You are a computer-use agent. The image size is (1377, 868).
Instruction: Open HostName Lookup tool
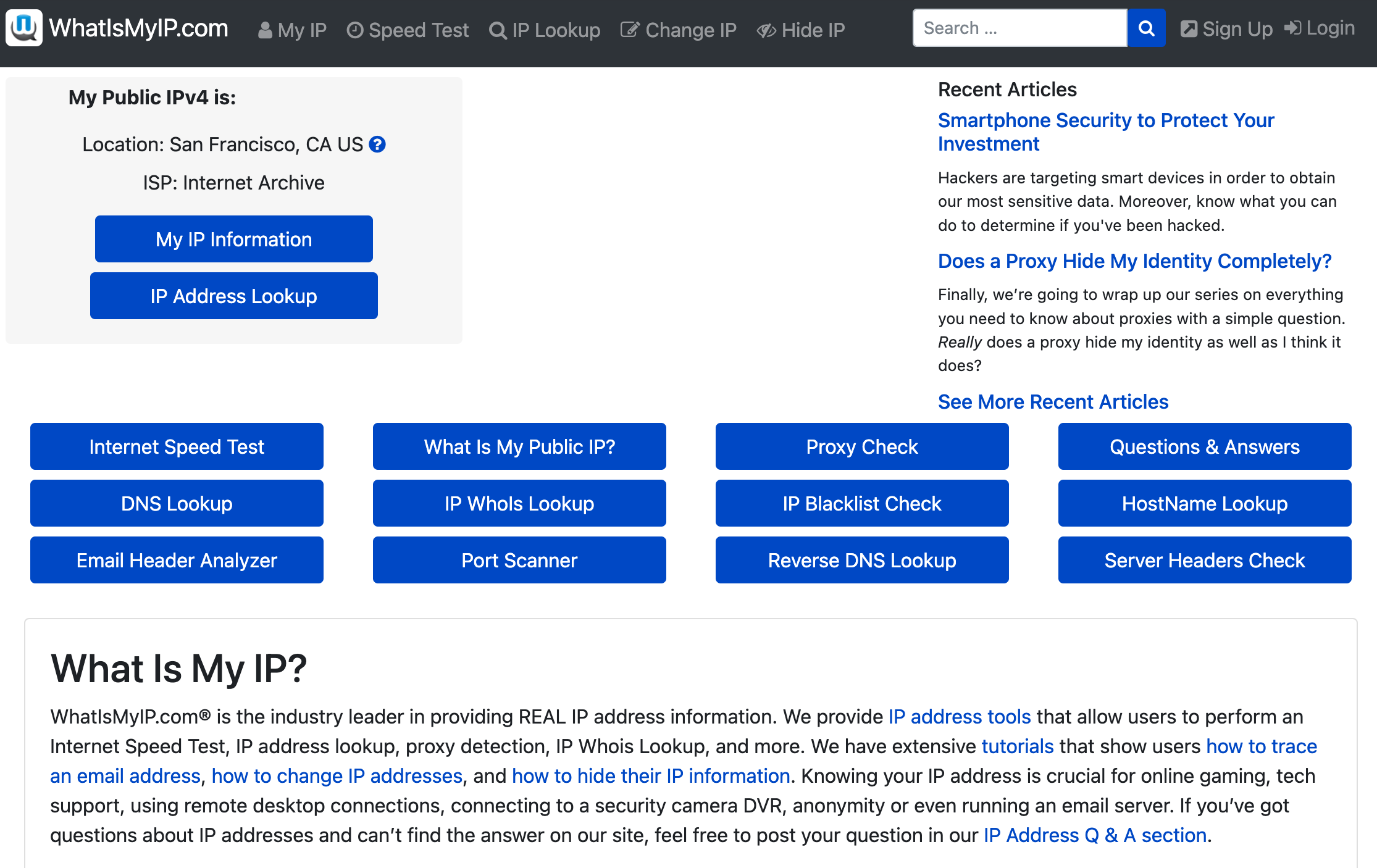pyautogui.click(x=1205, y=503)
